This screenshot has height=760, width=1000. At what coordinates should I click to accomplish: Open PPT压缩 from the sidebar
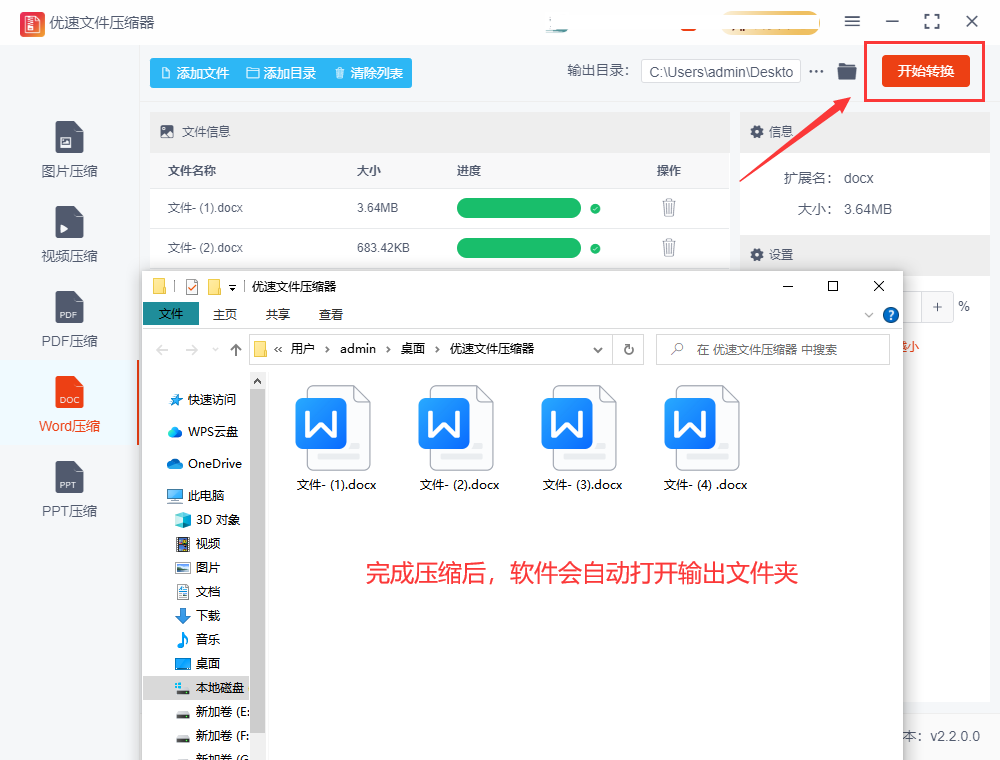coord(69,487)
